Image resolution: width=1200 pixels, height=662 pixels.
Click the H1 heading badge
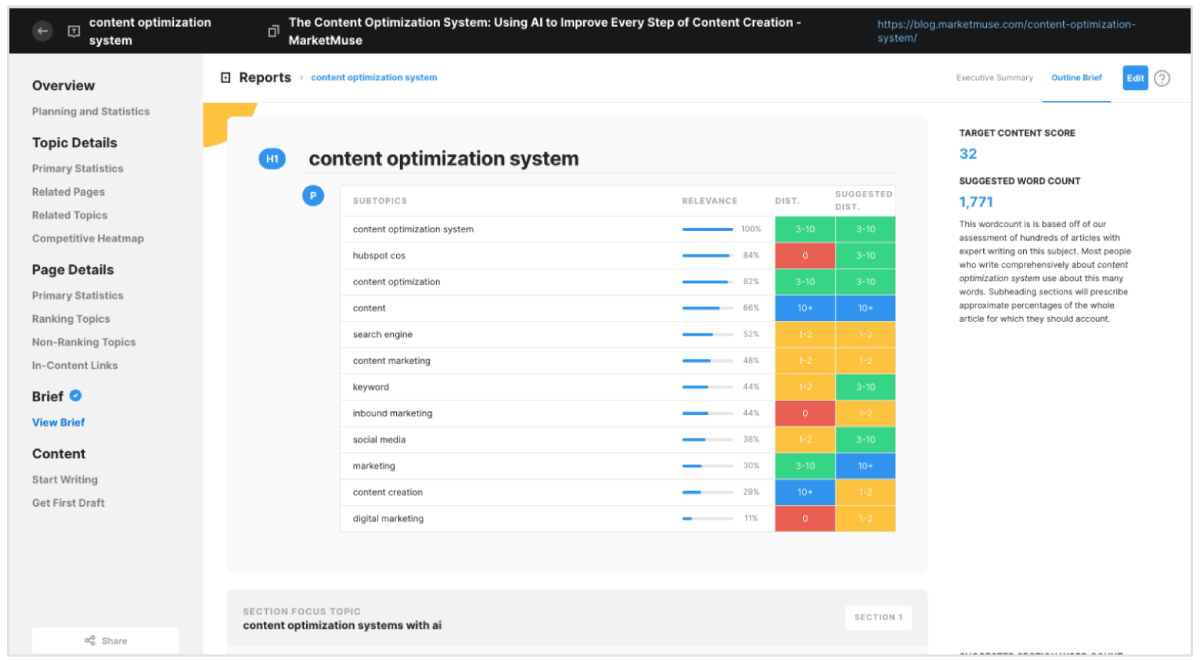coord(272,158)
